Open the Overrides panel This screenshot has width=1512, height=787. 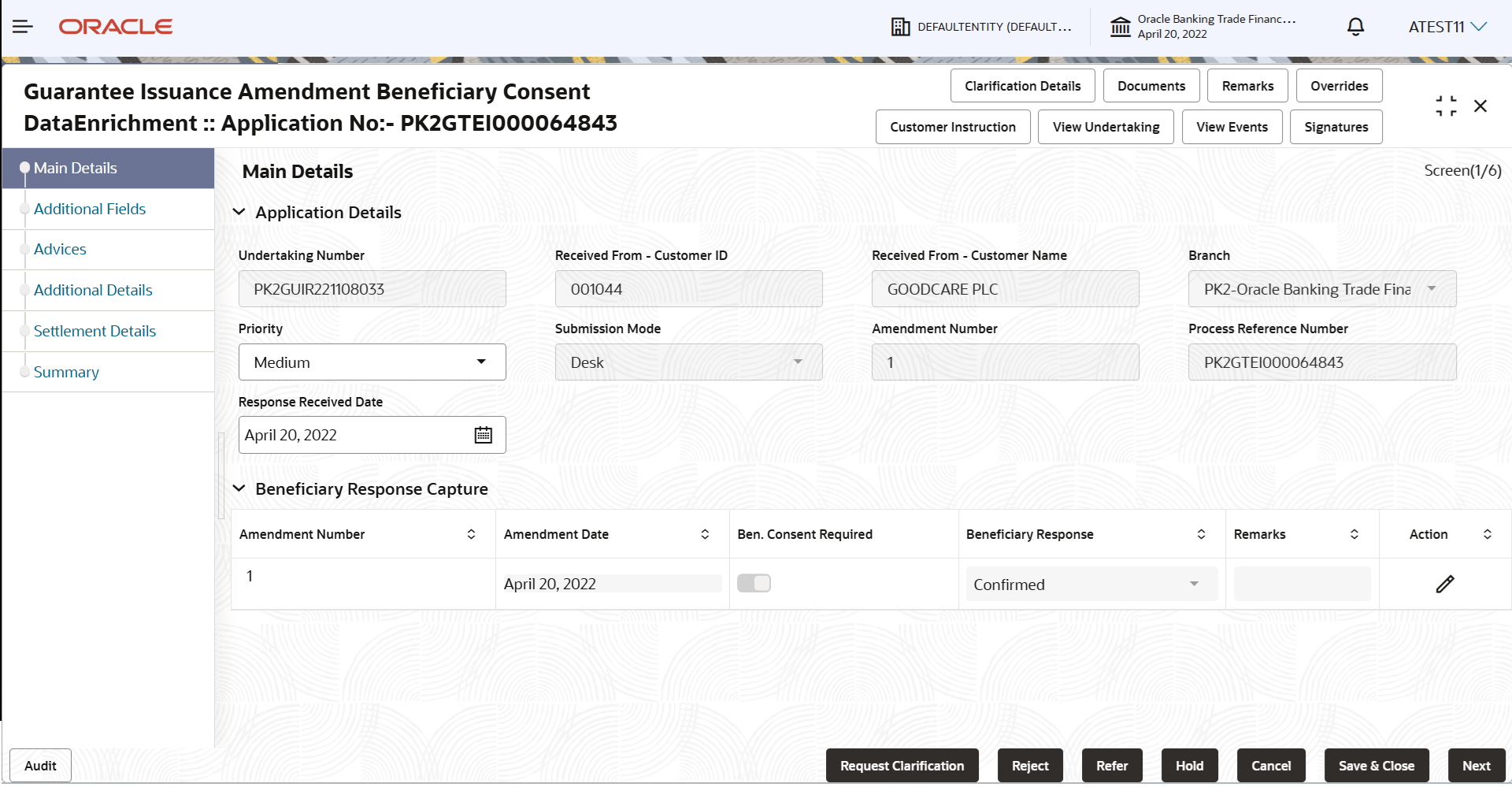1339,86
